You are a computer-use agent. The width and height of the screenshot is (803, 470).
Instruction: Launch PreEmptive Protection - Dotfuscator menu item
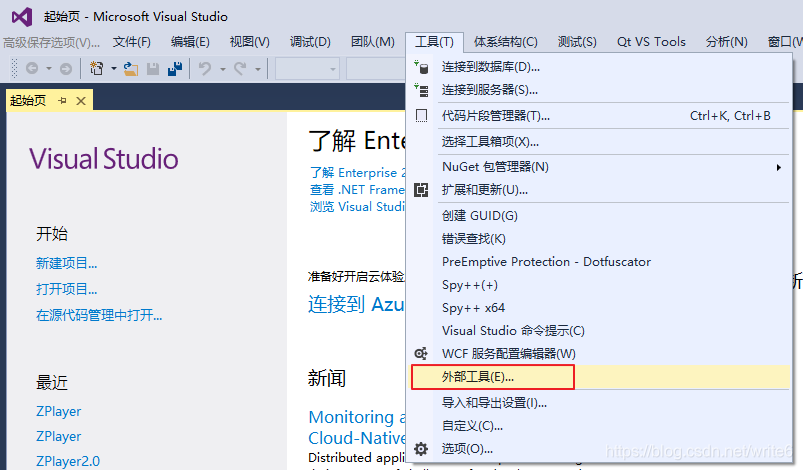pos(599,262)
